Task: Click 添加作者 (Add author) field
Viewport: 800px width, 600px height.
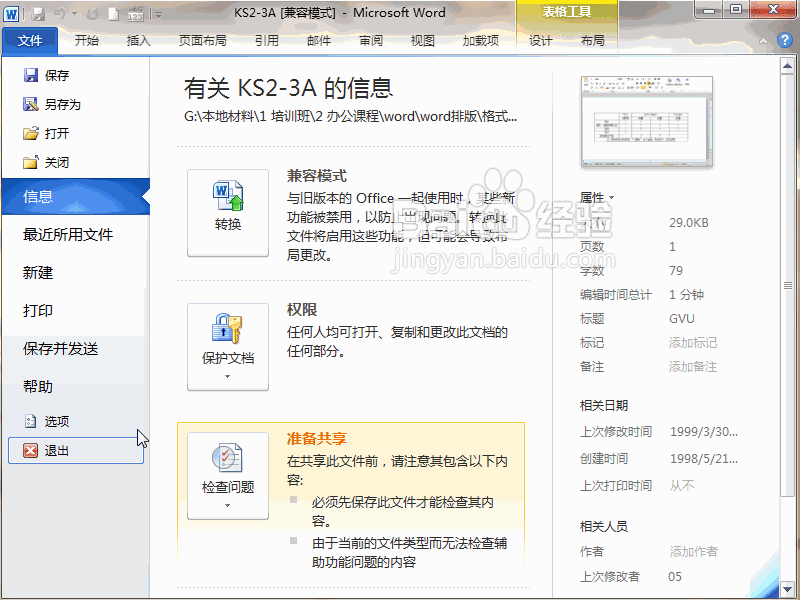Action: point(693,552)
